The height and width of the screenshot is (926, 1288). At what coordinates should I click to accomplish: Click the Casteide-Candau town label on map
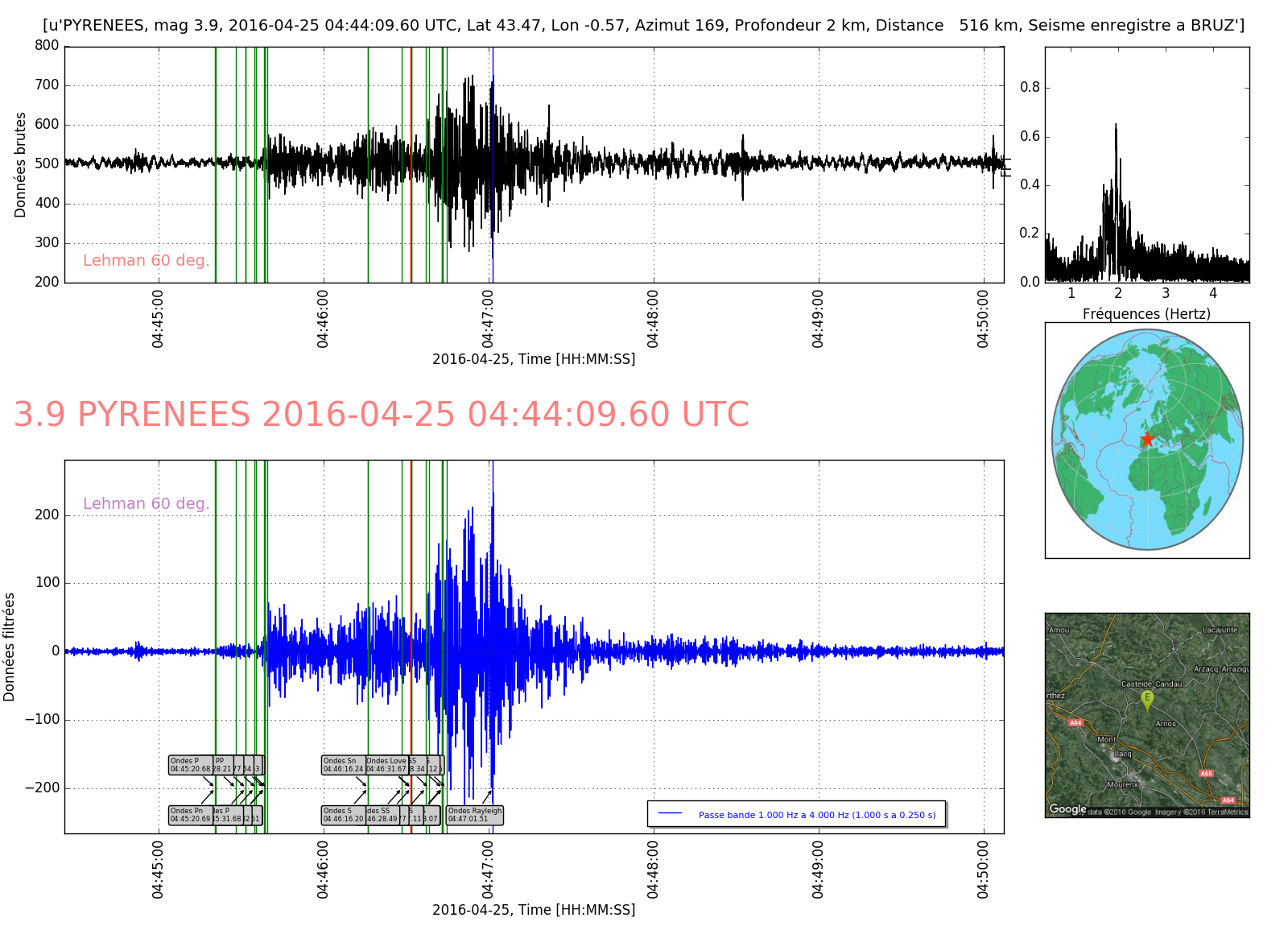pos(1151,684)
